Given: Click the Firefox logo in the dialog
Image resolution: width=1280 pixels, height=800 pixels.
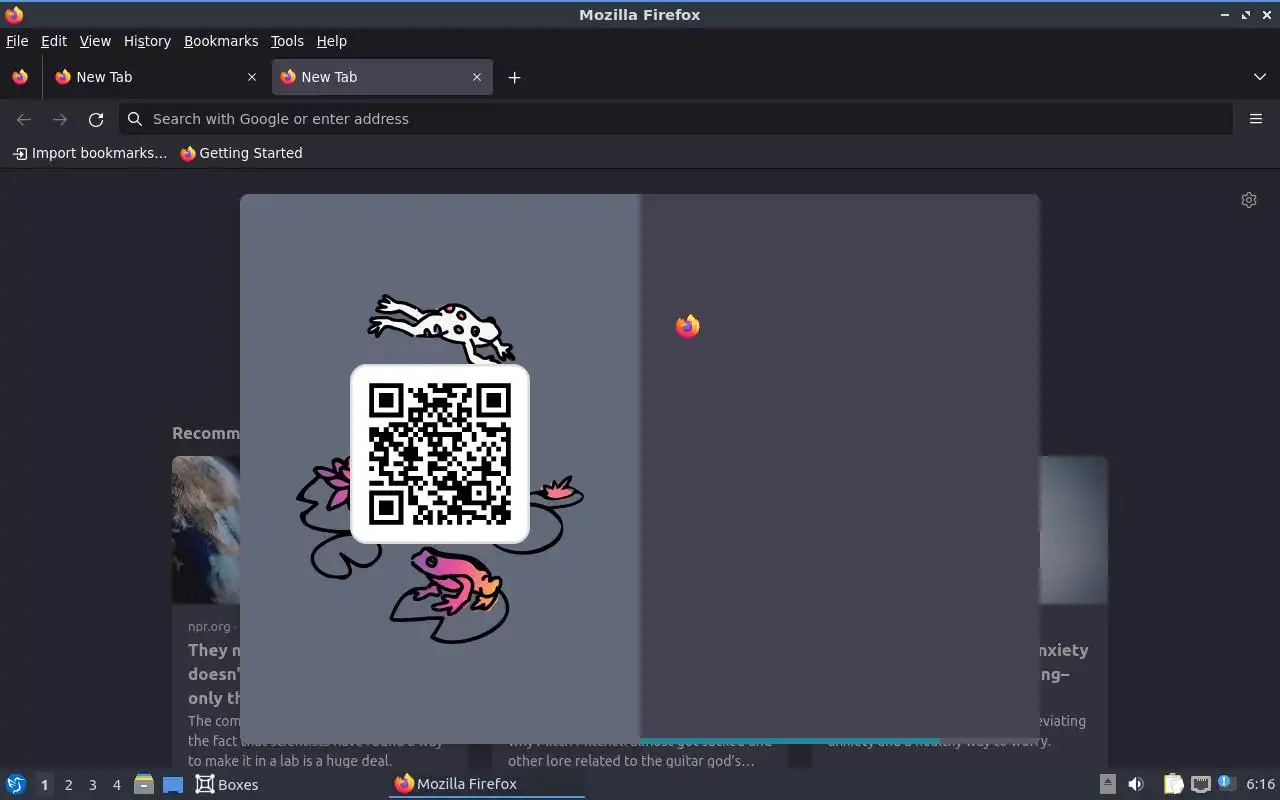Looking at the screenshot, I should (x=687, y=326).
